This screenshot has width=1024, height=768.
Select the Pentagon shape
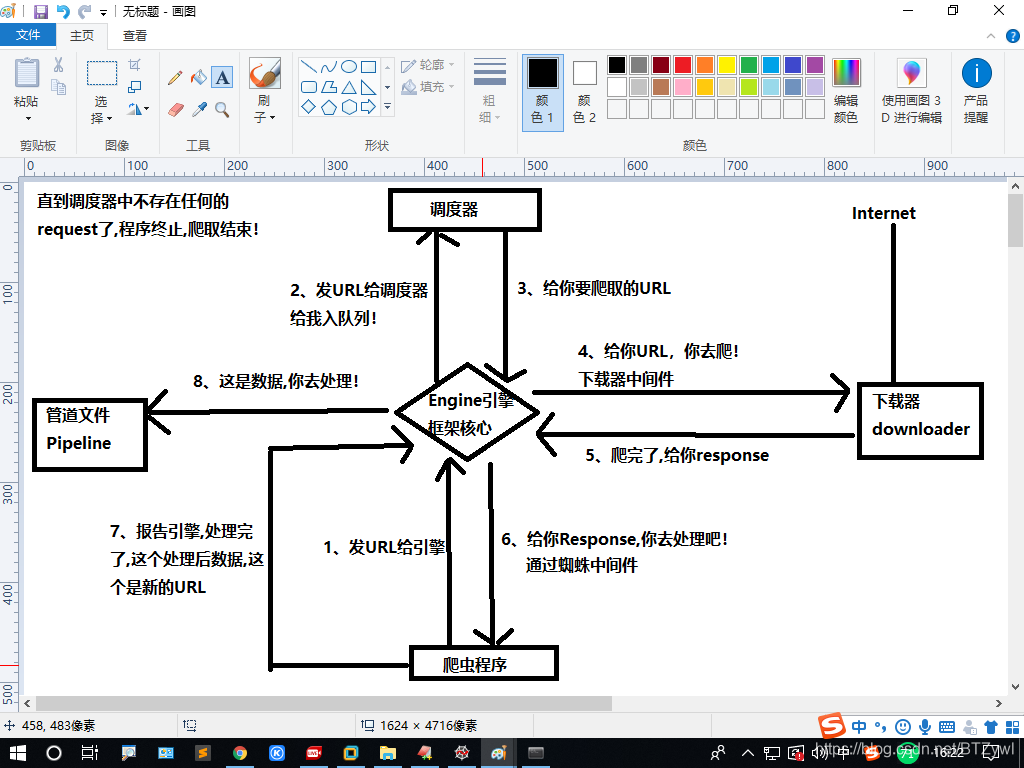point(328,106)
